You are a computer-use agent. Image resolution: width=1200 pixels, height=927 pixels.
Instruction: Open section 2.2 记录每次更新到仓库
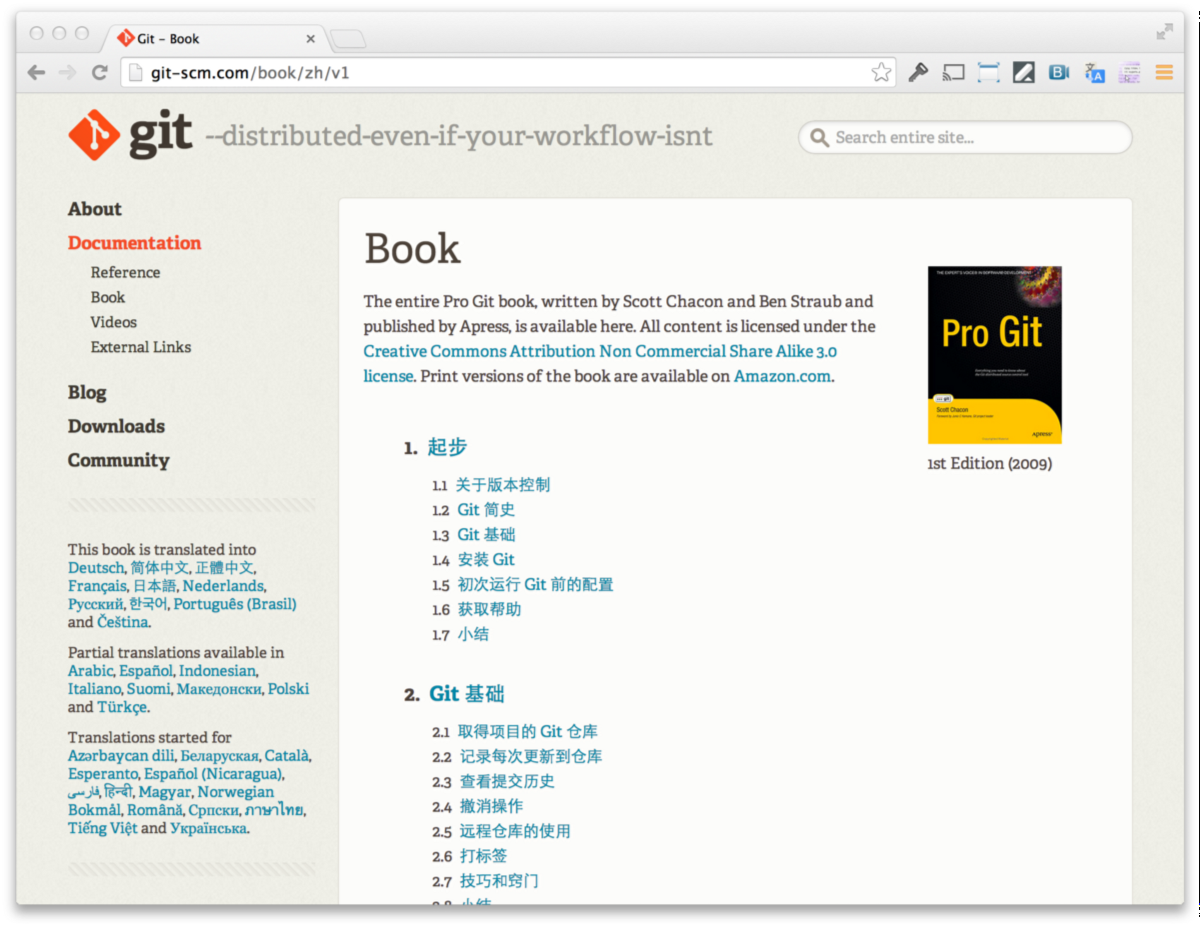coord(531,757)
